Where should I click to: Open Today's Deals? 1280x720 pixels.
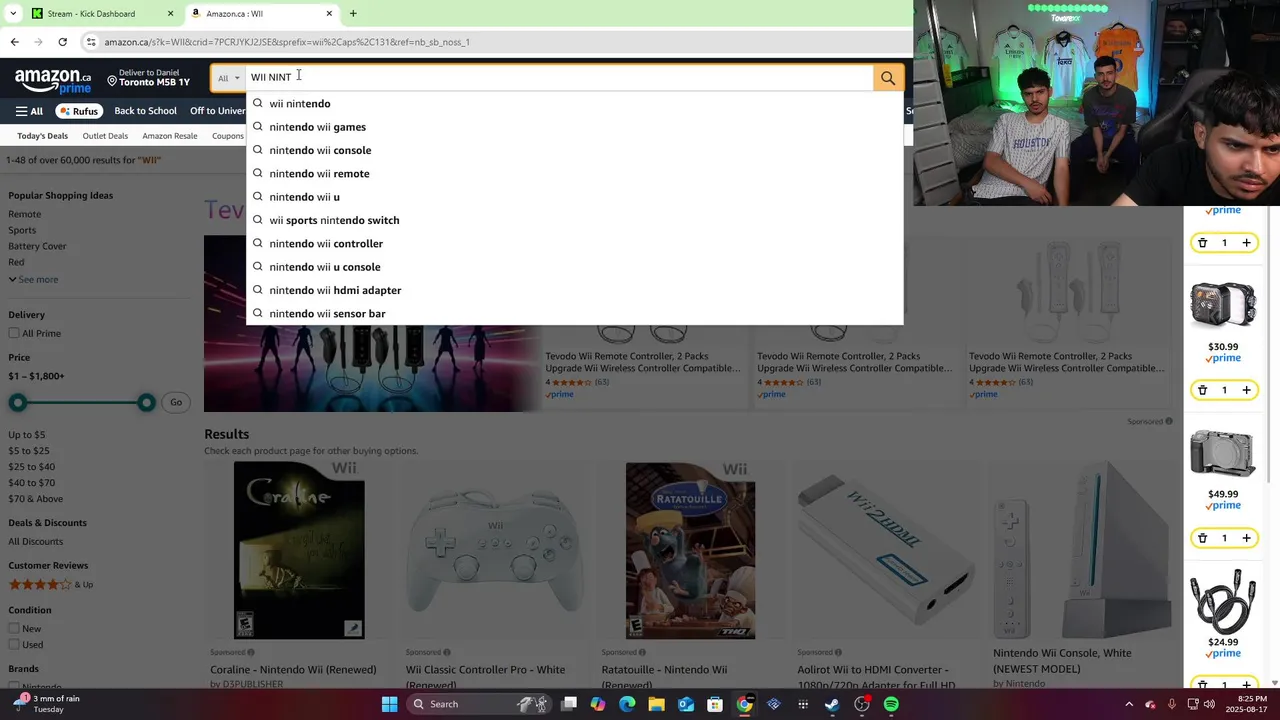click(42, 136)
